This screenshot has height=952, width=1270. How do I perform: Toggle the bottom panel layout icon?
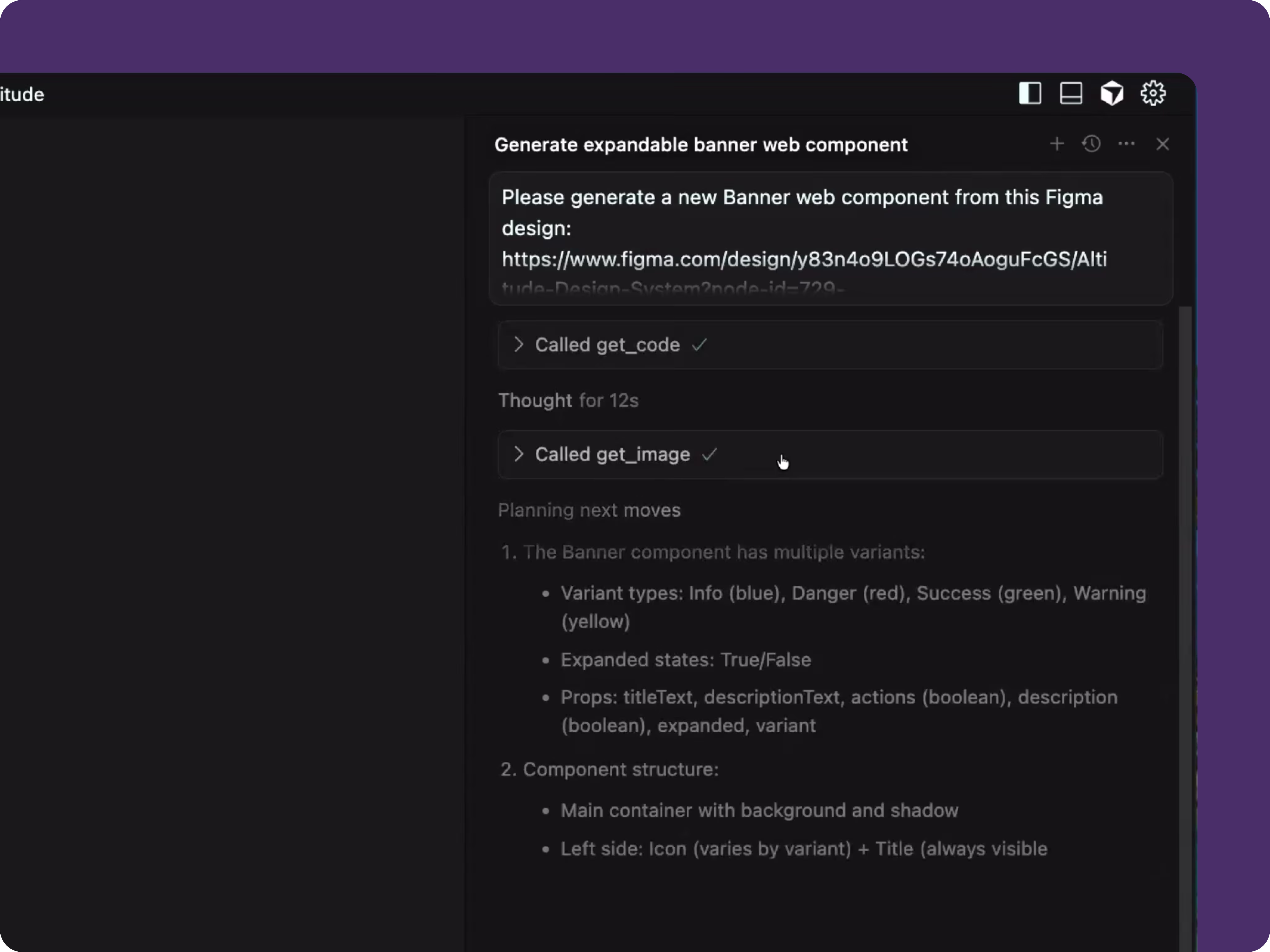pyautogui.click(x=1071, y=93)
